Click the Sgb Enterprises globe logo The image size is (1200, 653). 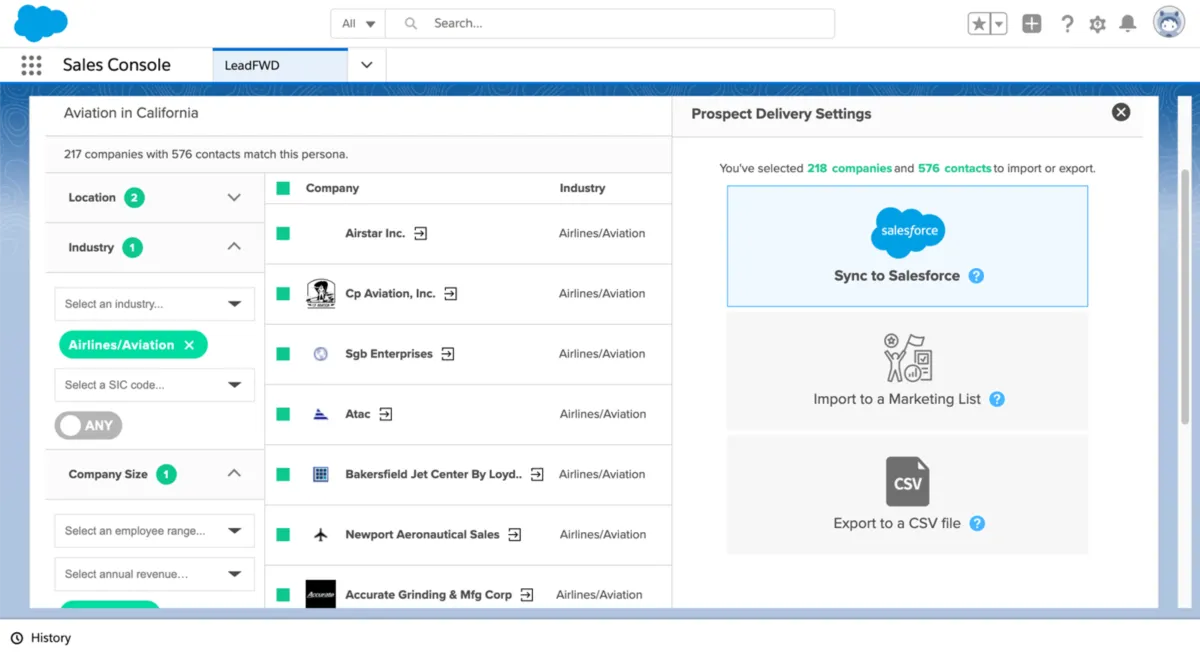click(x=321, y=354)
